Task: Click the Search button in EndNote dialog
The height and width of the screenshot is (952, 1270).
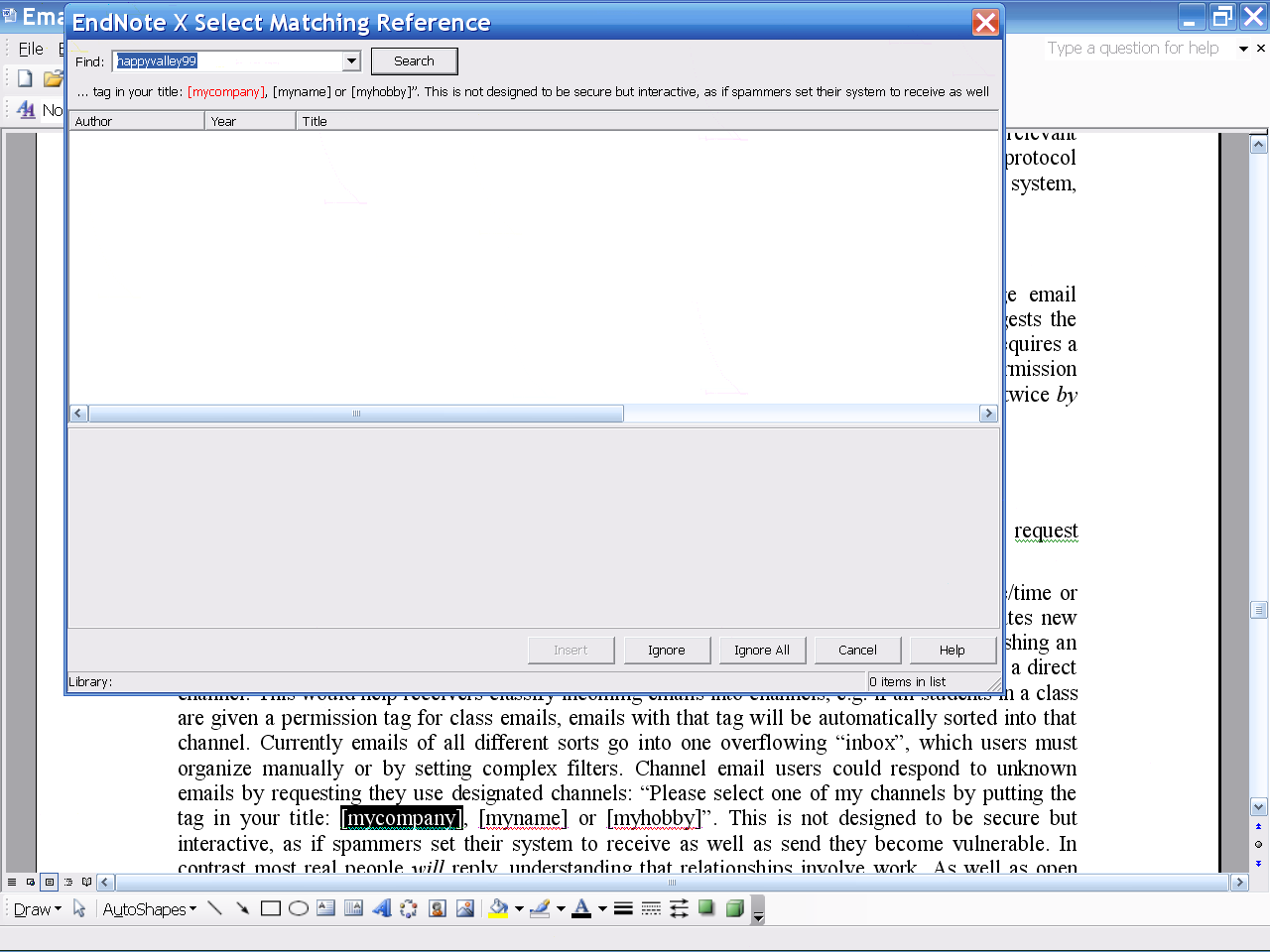Action: (414, 61)
